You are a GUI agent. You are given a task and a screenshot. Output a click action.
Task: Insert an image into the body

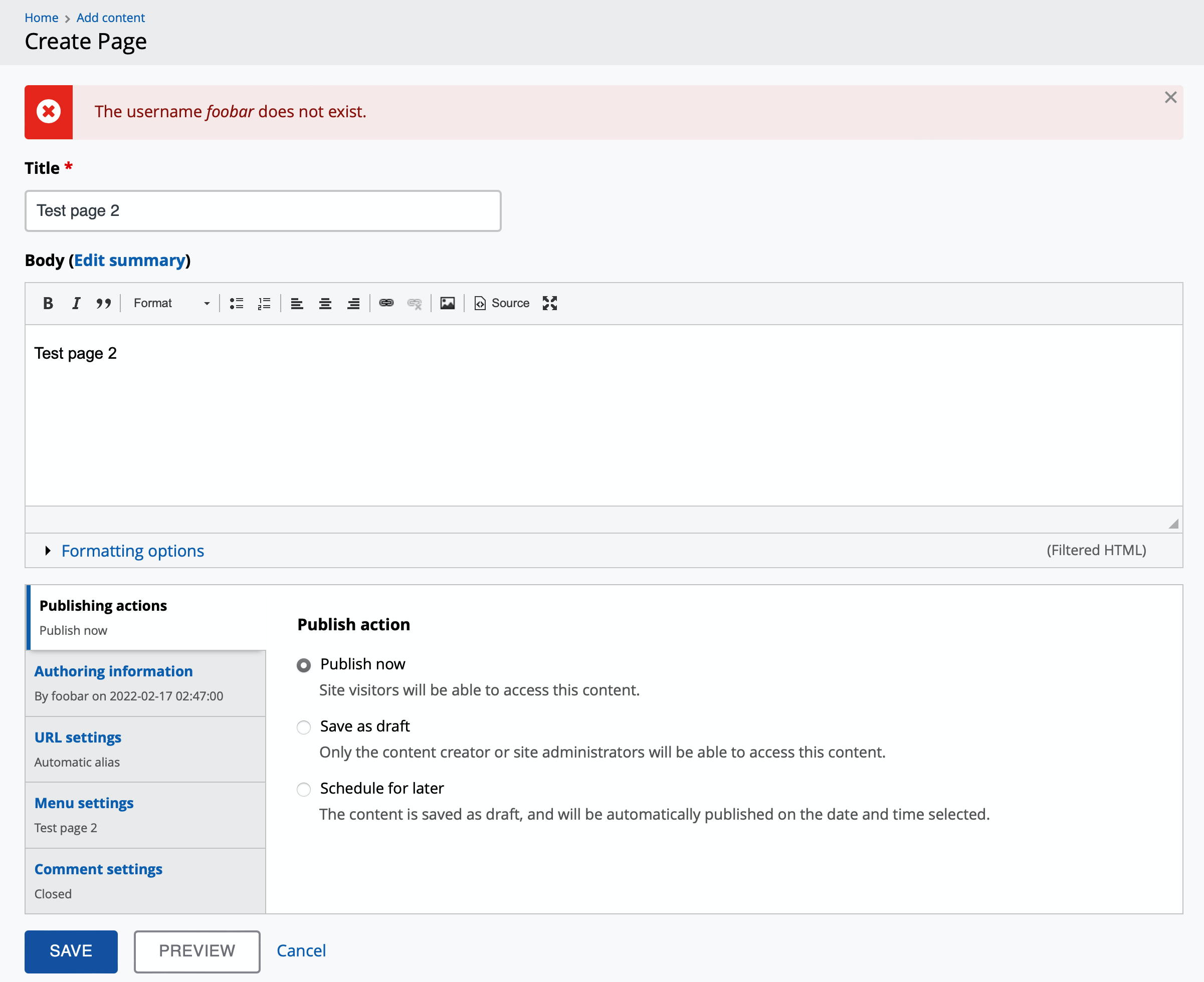(447, 303)
